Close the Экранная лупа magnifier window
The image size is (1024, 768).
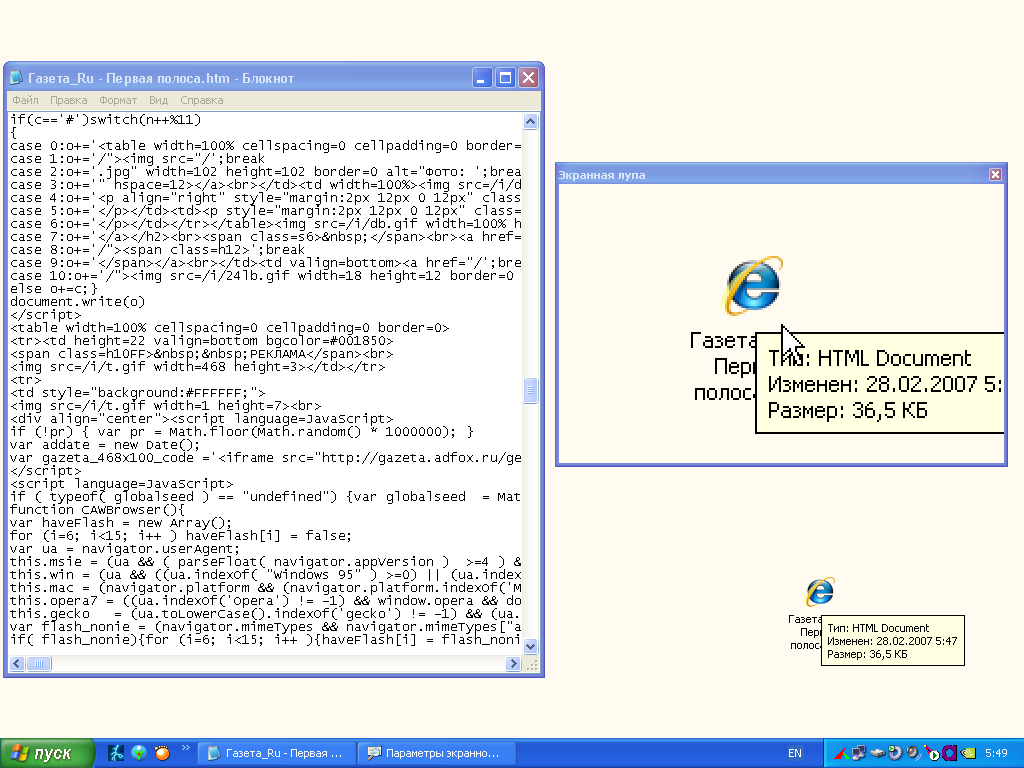pos(995,175)
